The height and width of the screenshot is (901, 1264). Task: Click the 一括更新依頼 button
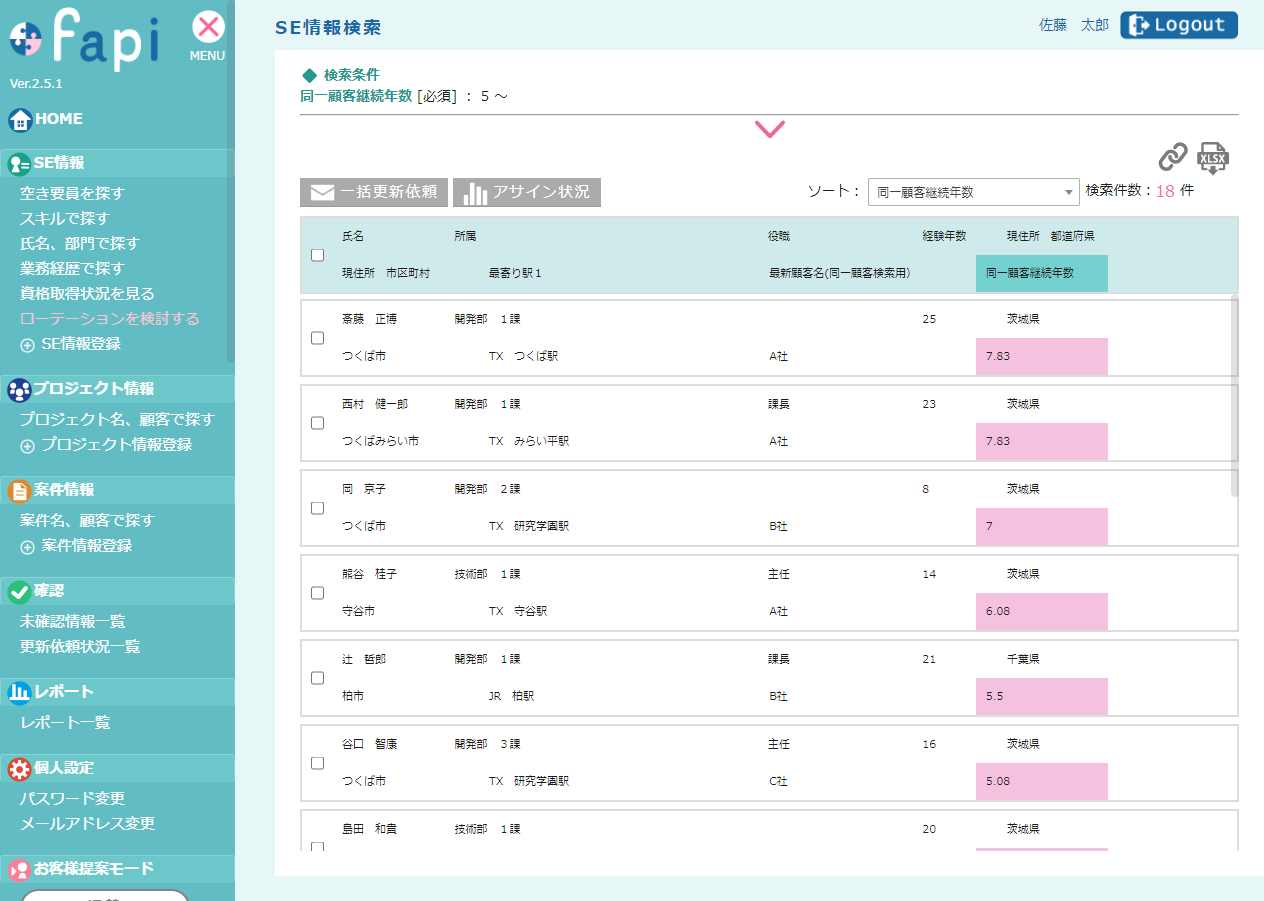374,192
